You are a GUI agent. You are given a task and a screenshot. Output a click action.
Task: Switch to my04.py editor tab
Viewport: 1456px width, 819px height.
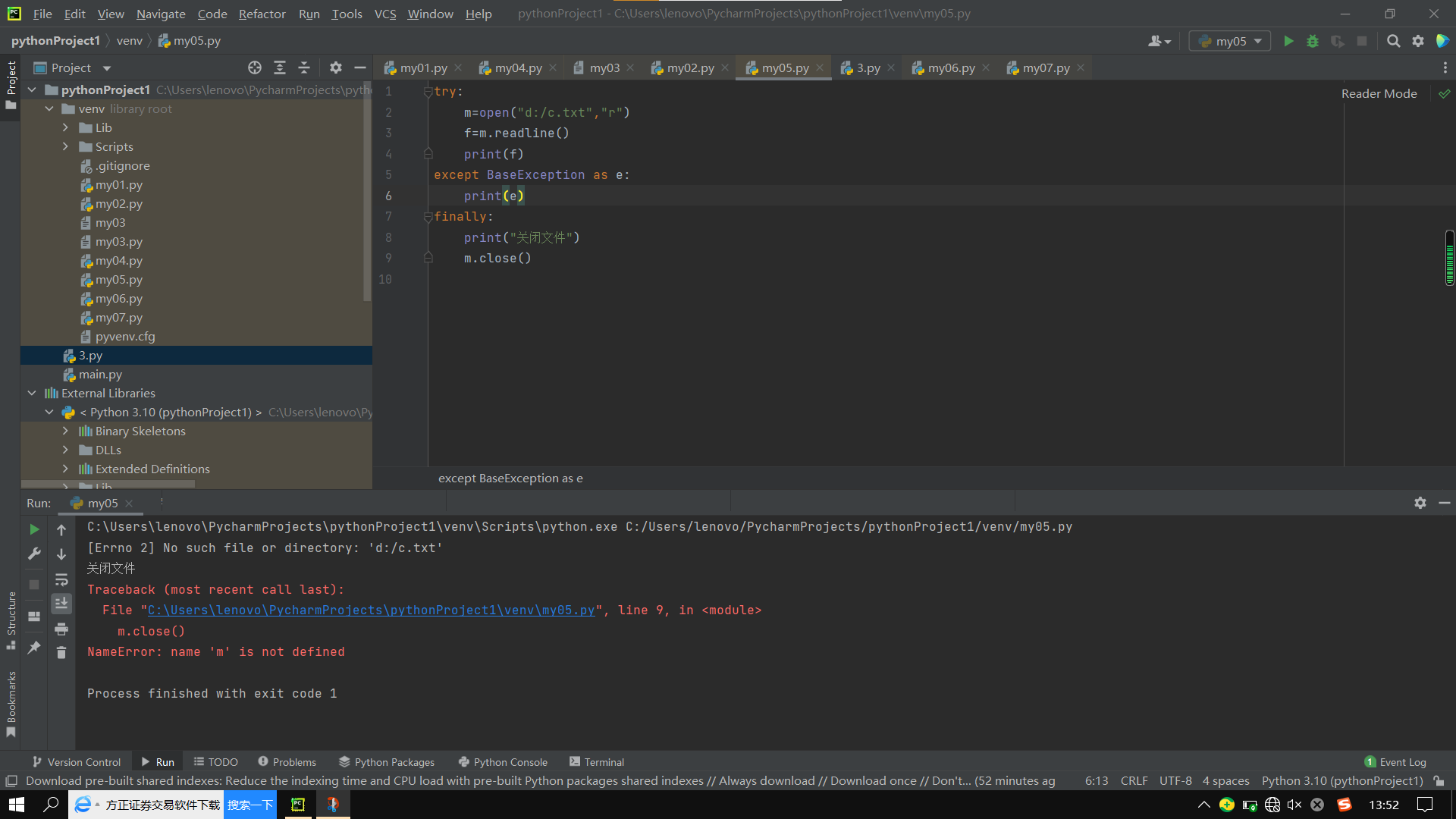518,67
